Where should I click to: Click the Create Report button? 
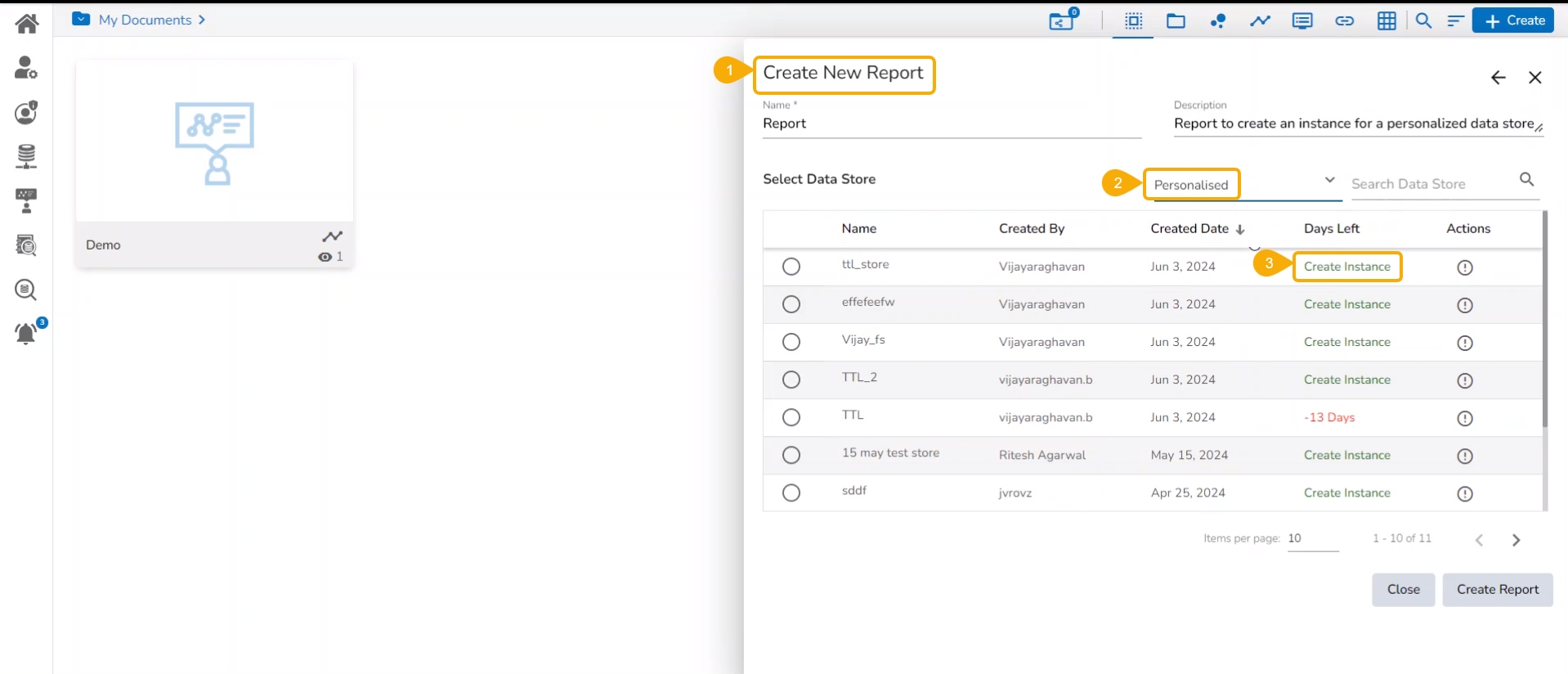(x=1497, y=590)
